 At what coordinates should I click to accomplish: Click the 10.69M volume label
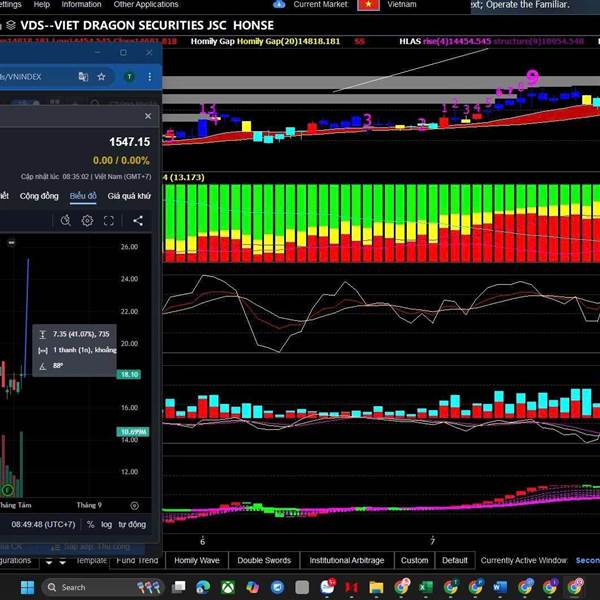click(x=132, y=432)
